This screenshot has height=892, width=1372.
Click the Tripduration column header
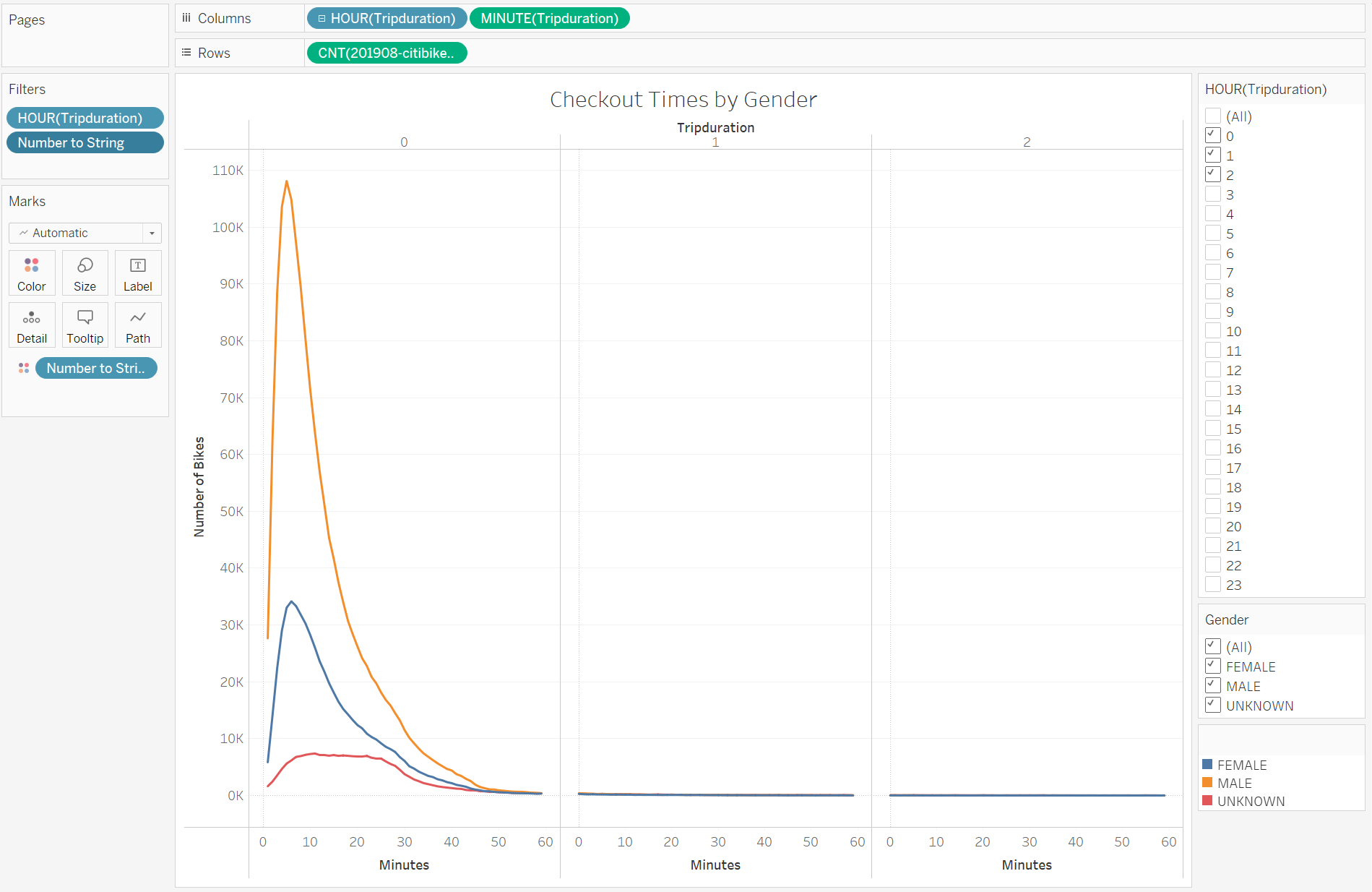coord(715,127)
